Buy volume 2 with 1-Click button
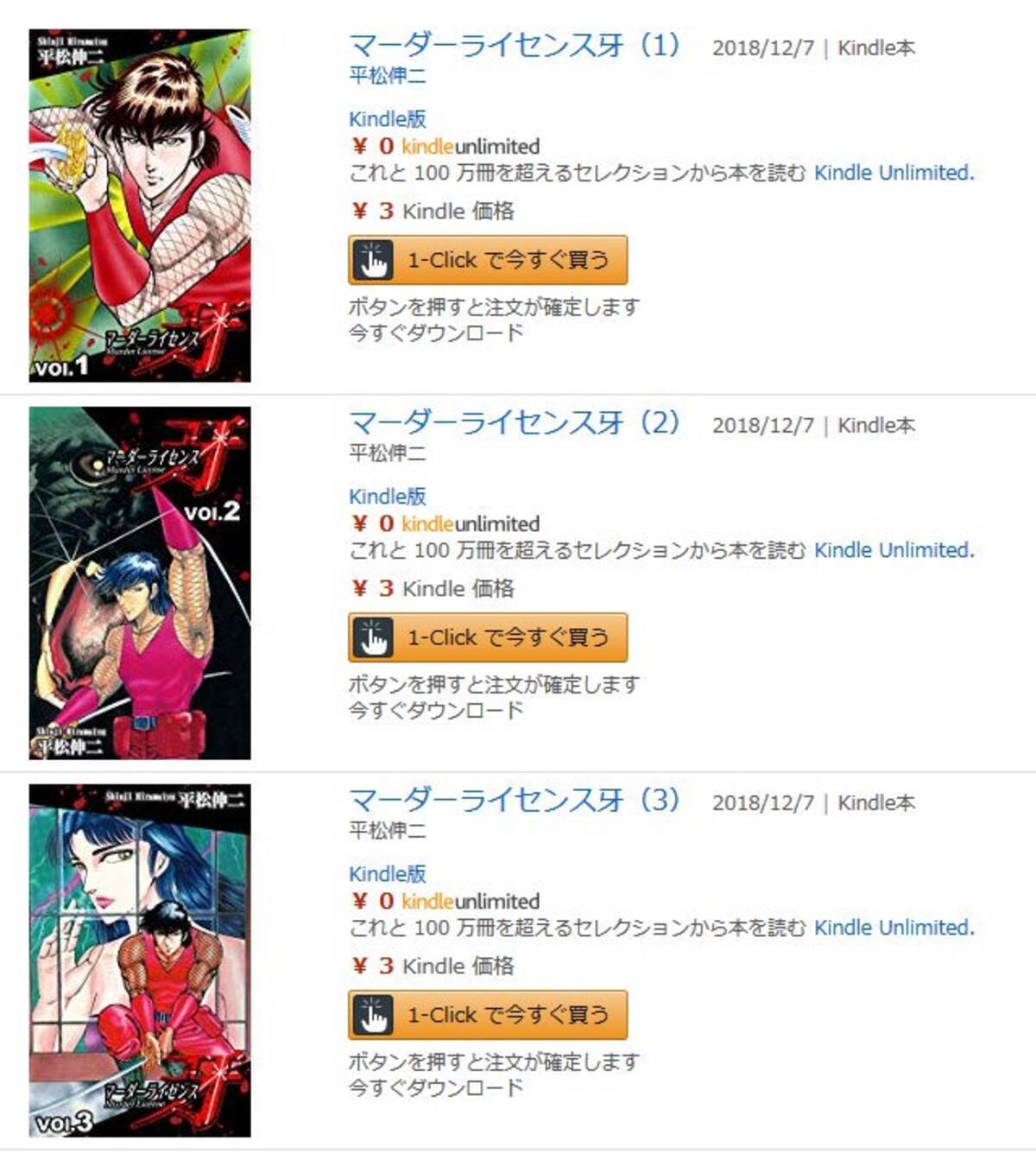1036x1160 pixels. point(488,637)
